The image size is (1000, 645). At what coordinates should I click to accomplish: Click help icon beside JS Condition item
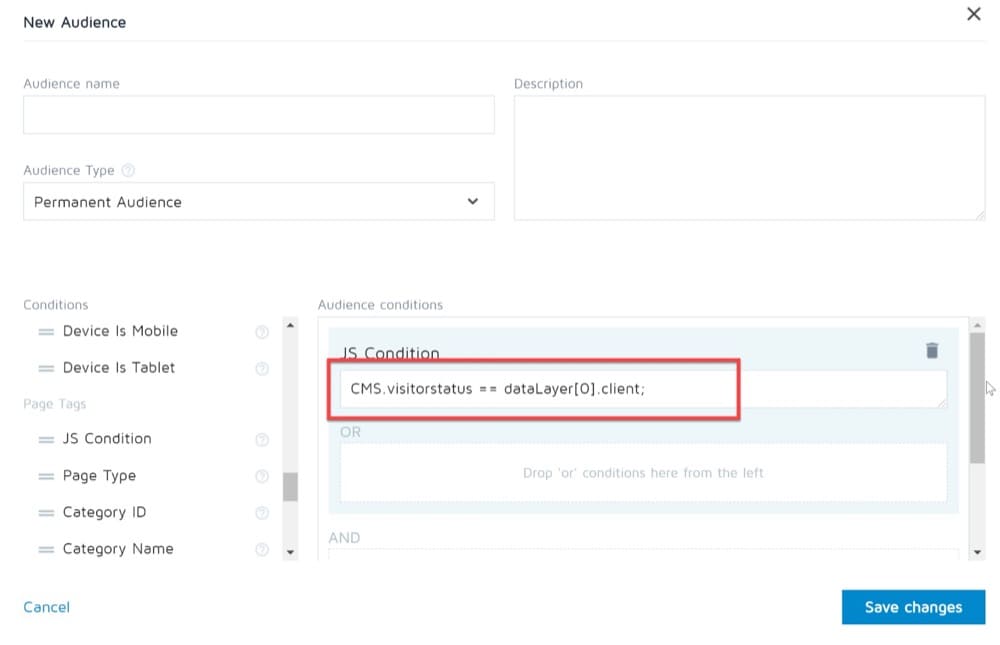(262, 439)
